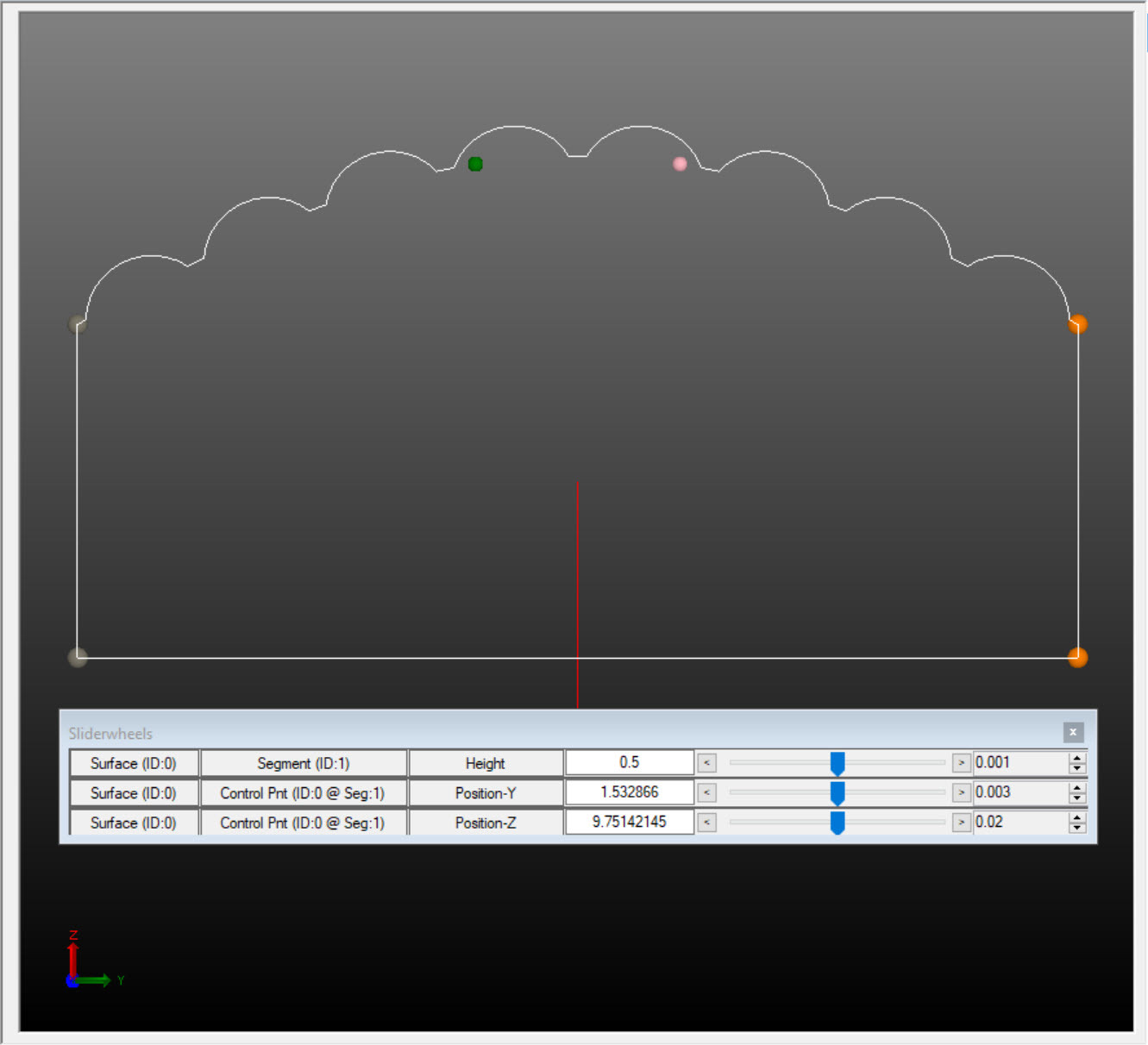
Task: Click the upper left gray corner point
Action: click(78, 324)
